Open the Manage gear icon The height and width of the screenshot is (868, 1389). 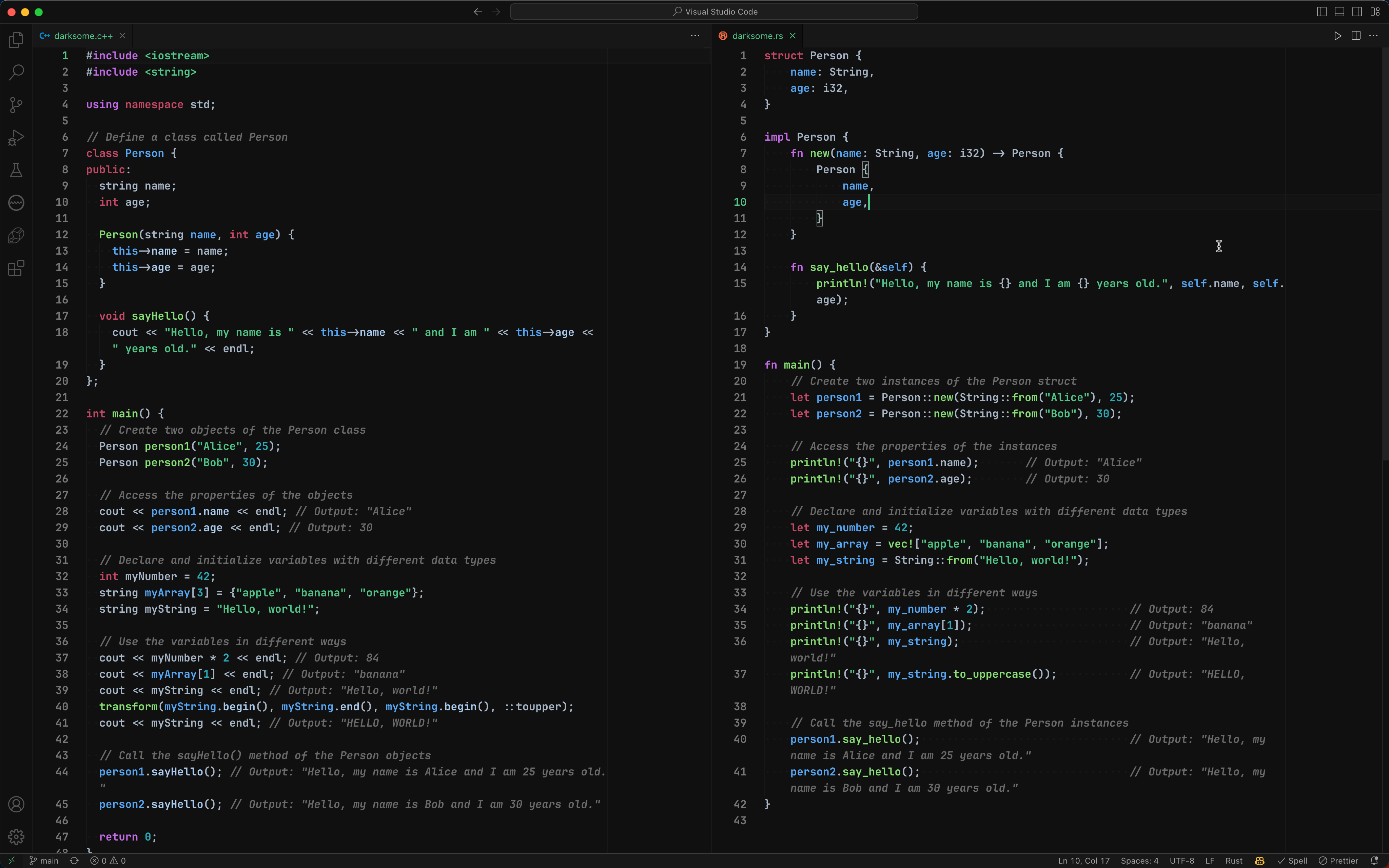pos(16,836)
